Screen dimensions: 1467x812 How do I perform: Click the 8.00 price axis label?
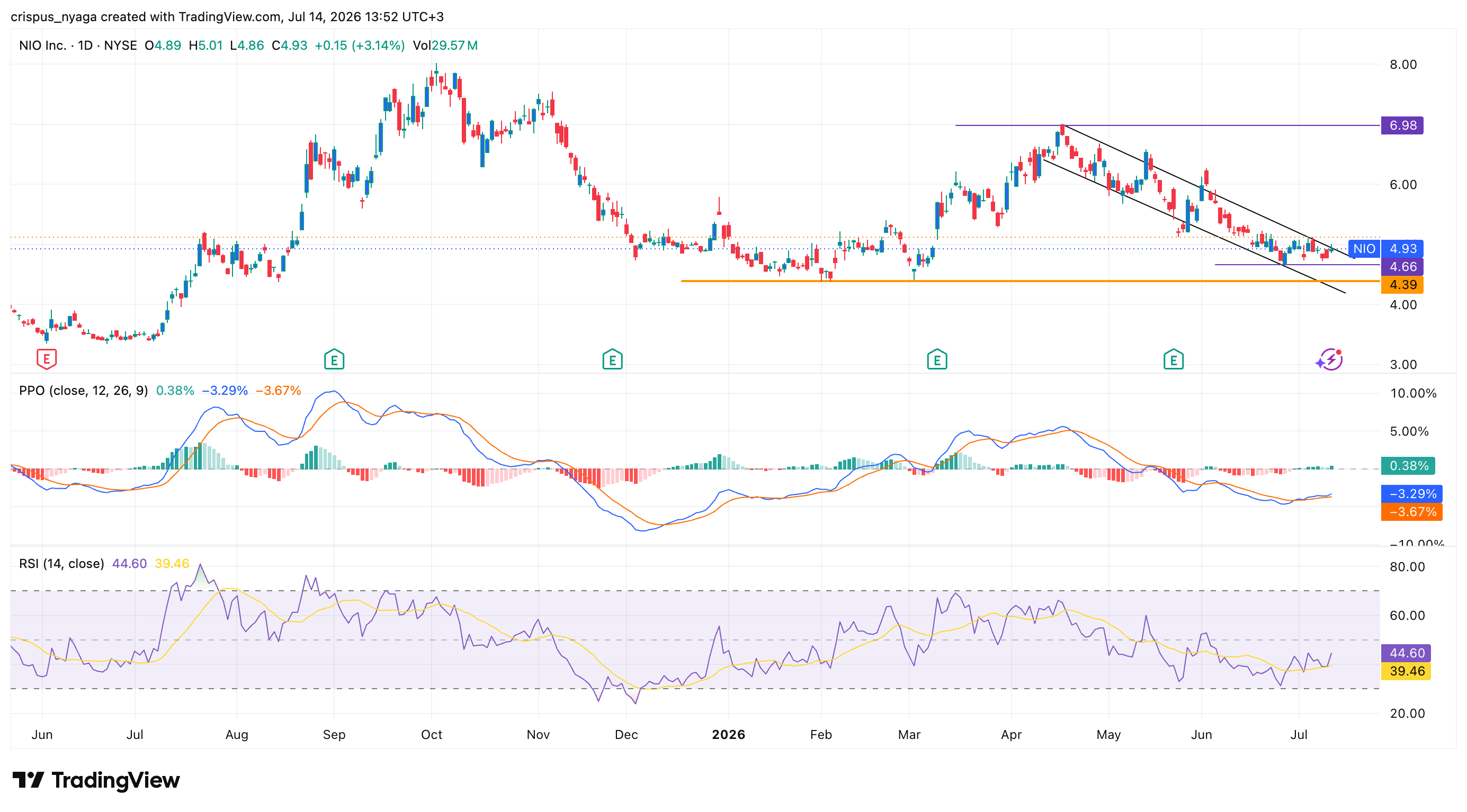[x=1402, y=64]
